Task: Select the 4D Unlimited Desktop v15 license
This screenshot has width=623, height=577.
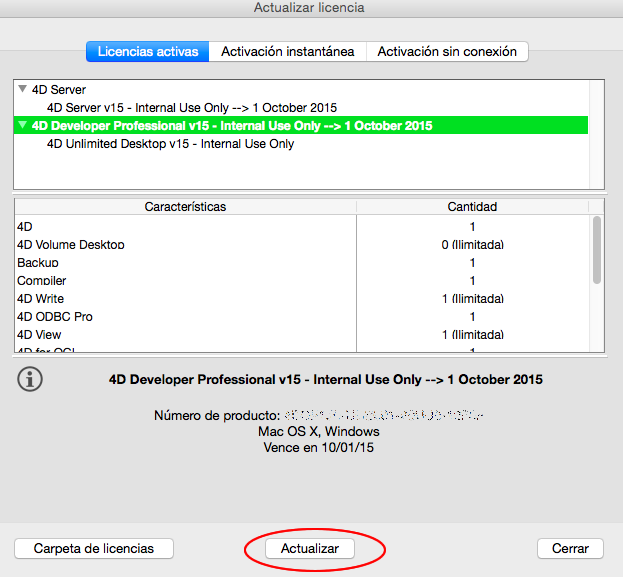Action: (x=170, y=144)
